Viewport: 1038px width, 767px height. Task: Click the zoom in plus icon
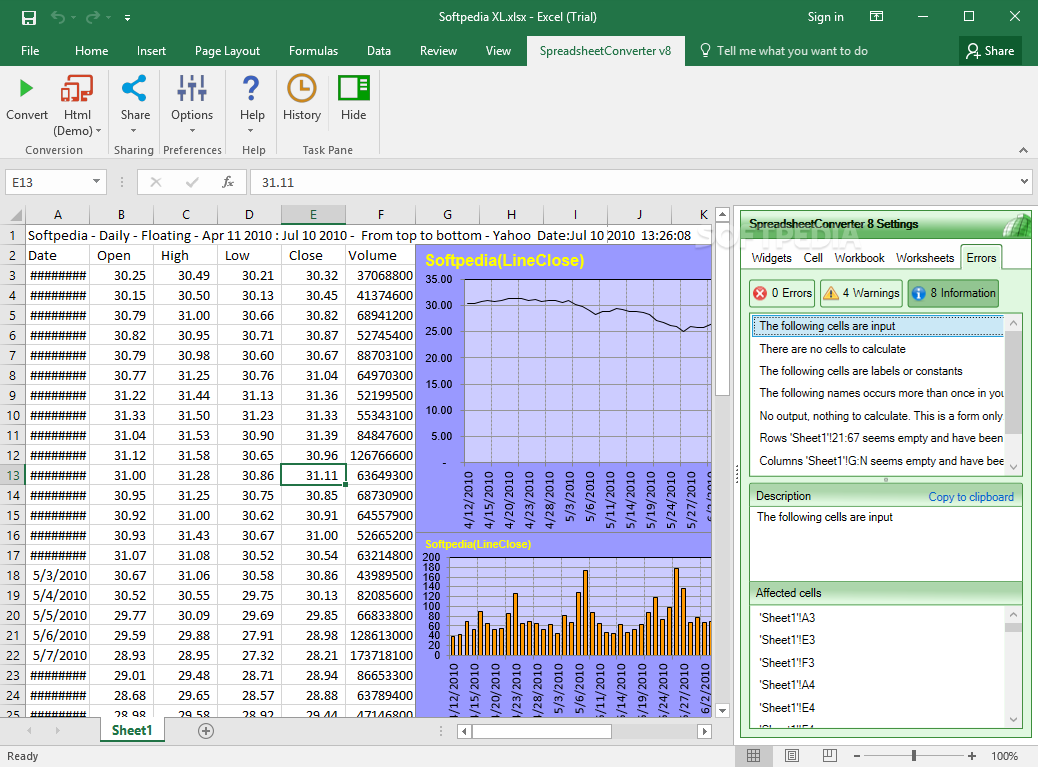(x=972, y=756)
